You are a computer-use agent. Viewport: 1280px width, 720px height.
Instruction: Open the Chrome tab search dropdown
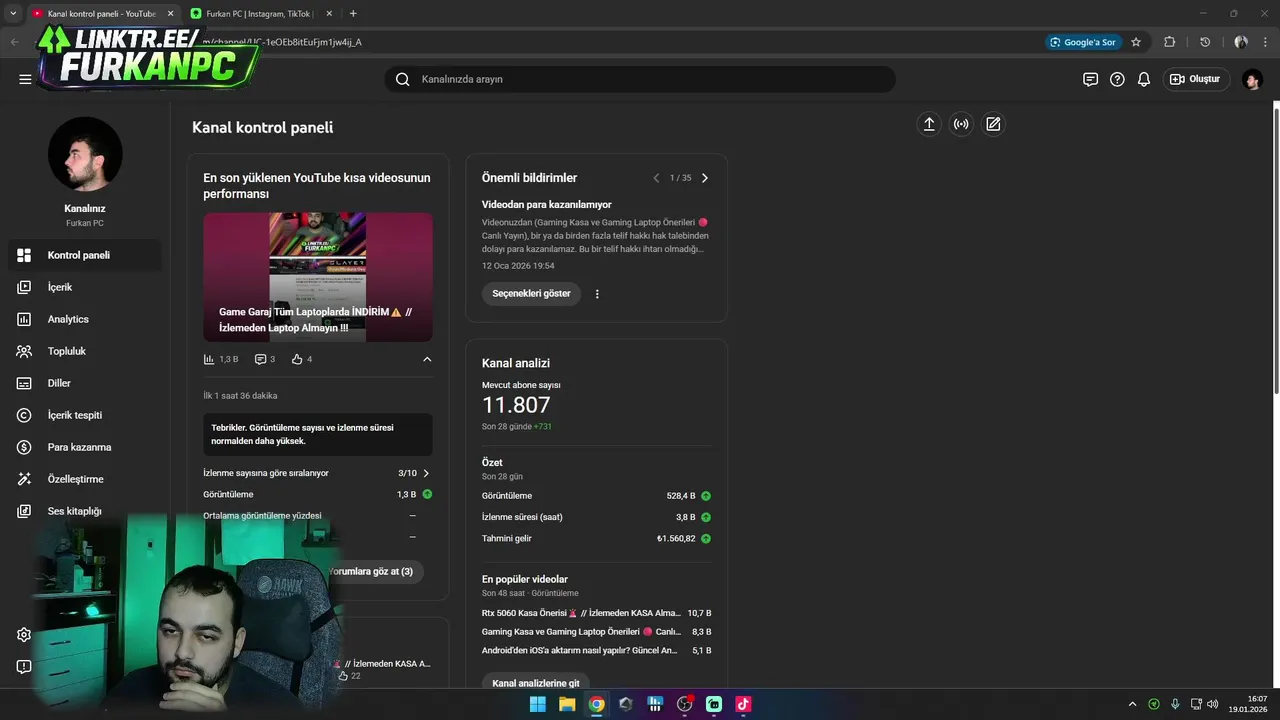[13, 13]
